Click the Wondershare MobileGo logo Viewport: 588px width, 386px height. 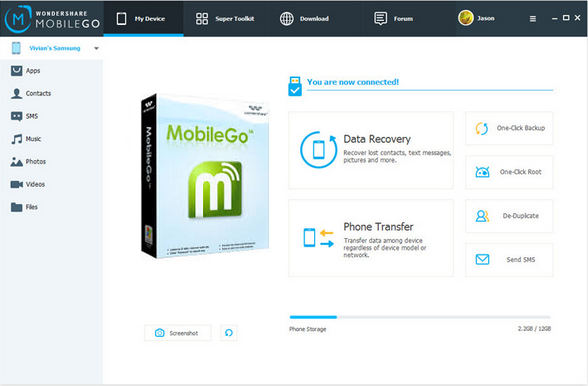click(52, 19)
